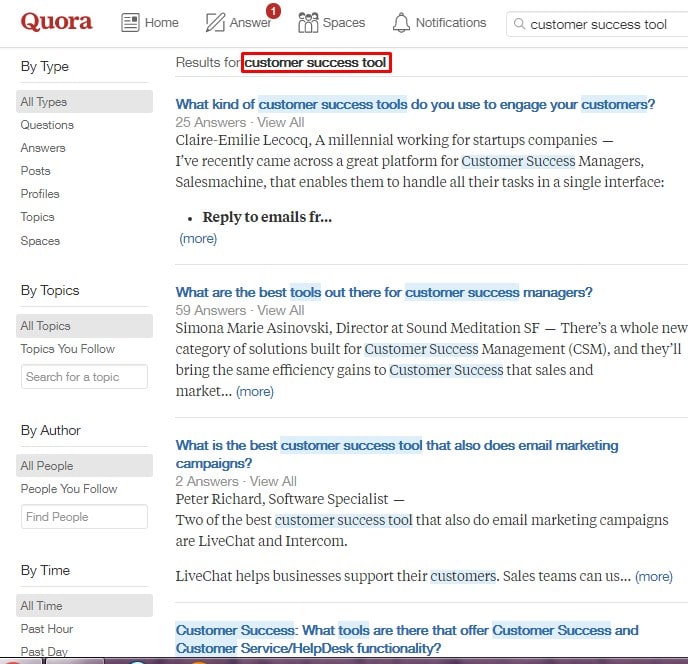
Task: Select Topics You Follow filter
Action: click(68, 349)
